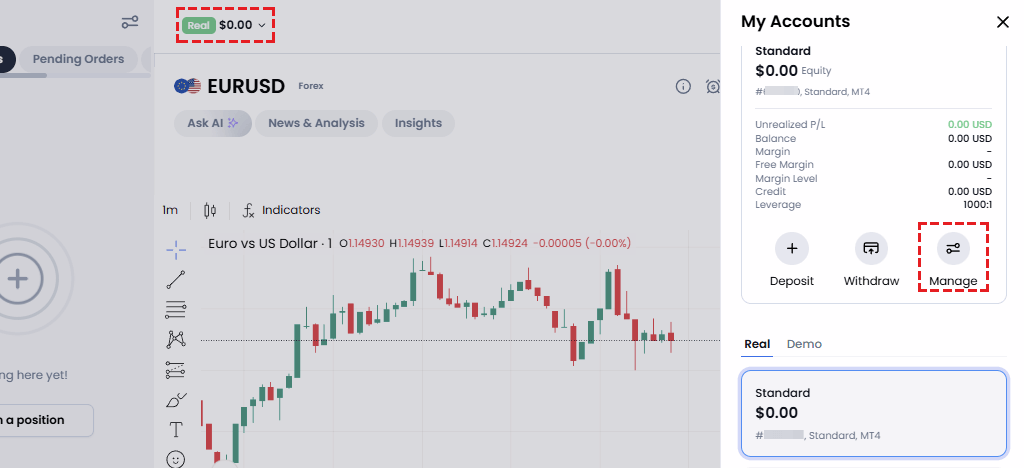Select the crosshair cursor tool

176,249
